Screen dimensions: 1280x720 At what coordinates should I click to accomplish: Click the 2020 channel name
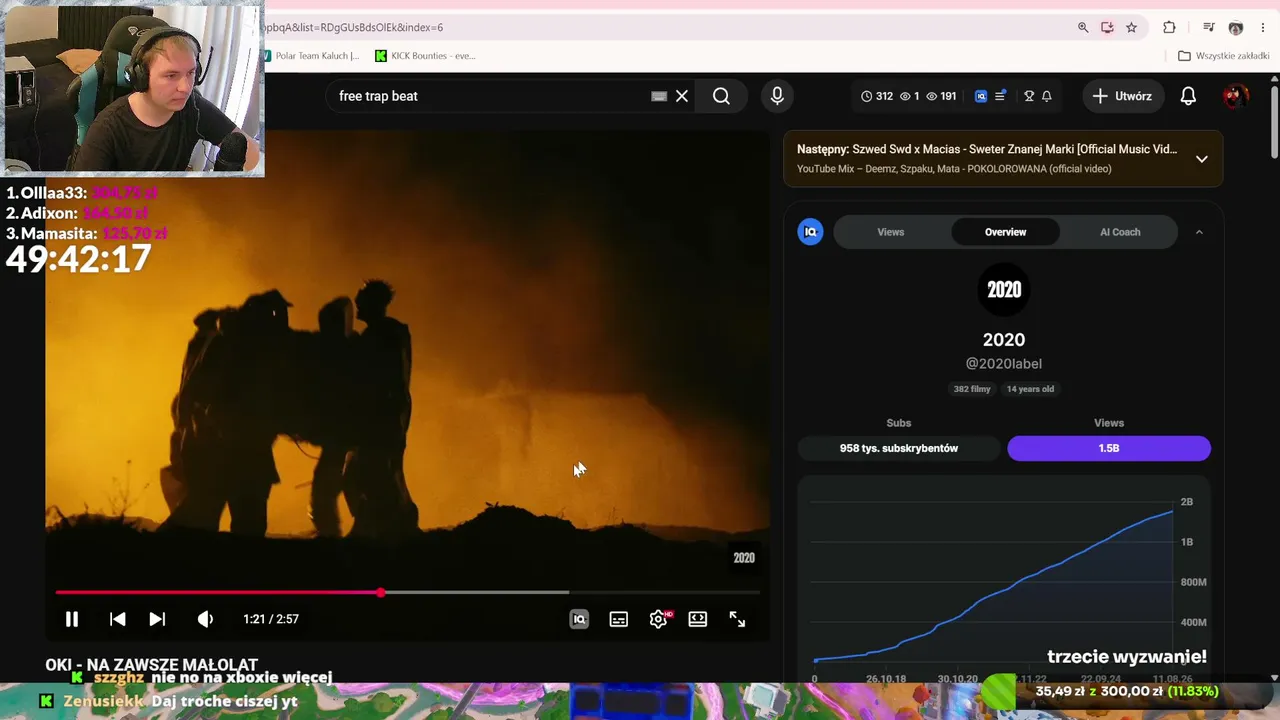coord(1004,340)
